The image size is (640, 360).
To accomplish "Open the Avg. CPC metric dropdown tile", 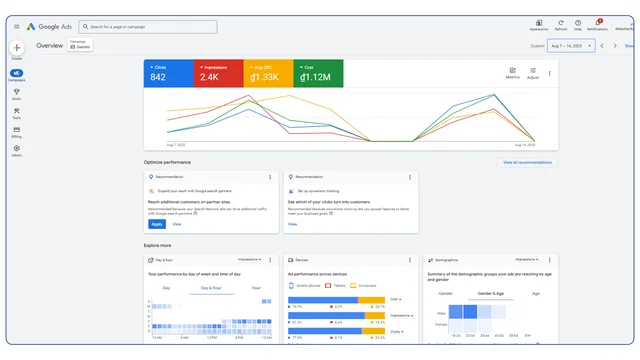I will (268, 73).
